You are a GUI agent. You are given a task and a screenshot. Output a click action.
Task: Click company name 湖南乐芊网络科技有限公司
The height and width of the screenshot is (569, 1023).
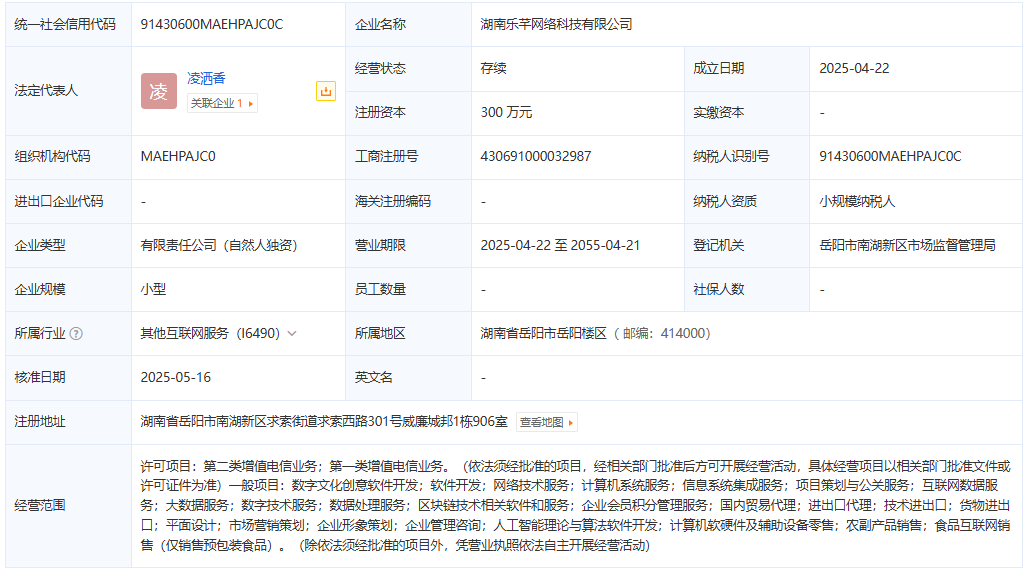tap(556, 24)
